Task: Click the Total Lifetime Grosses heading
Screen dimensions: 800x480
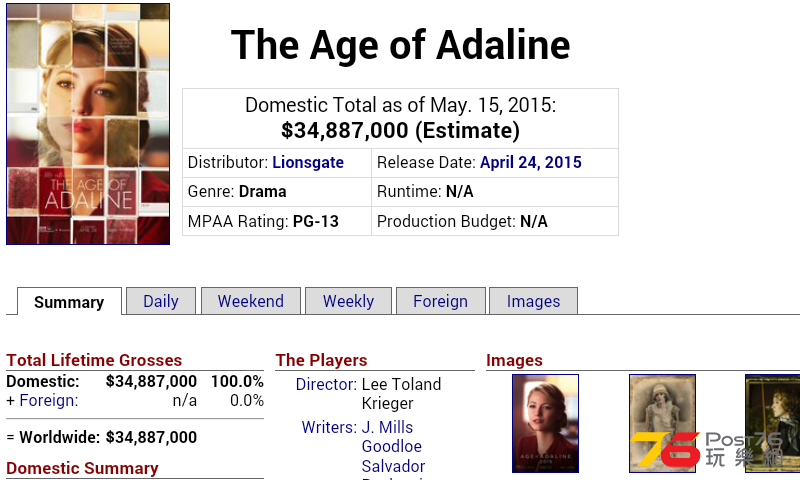Action: [94, 360]
